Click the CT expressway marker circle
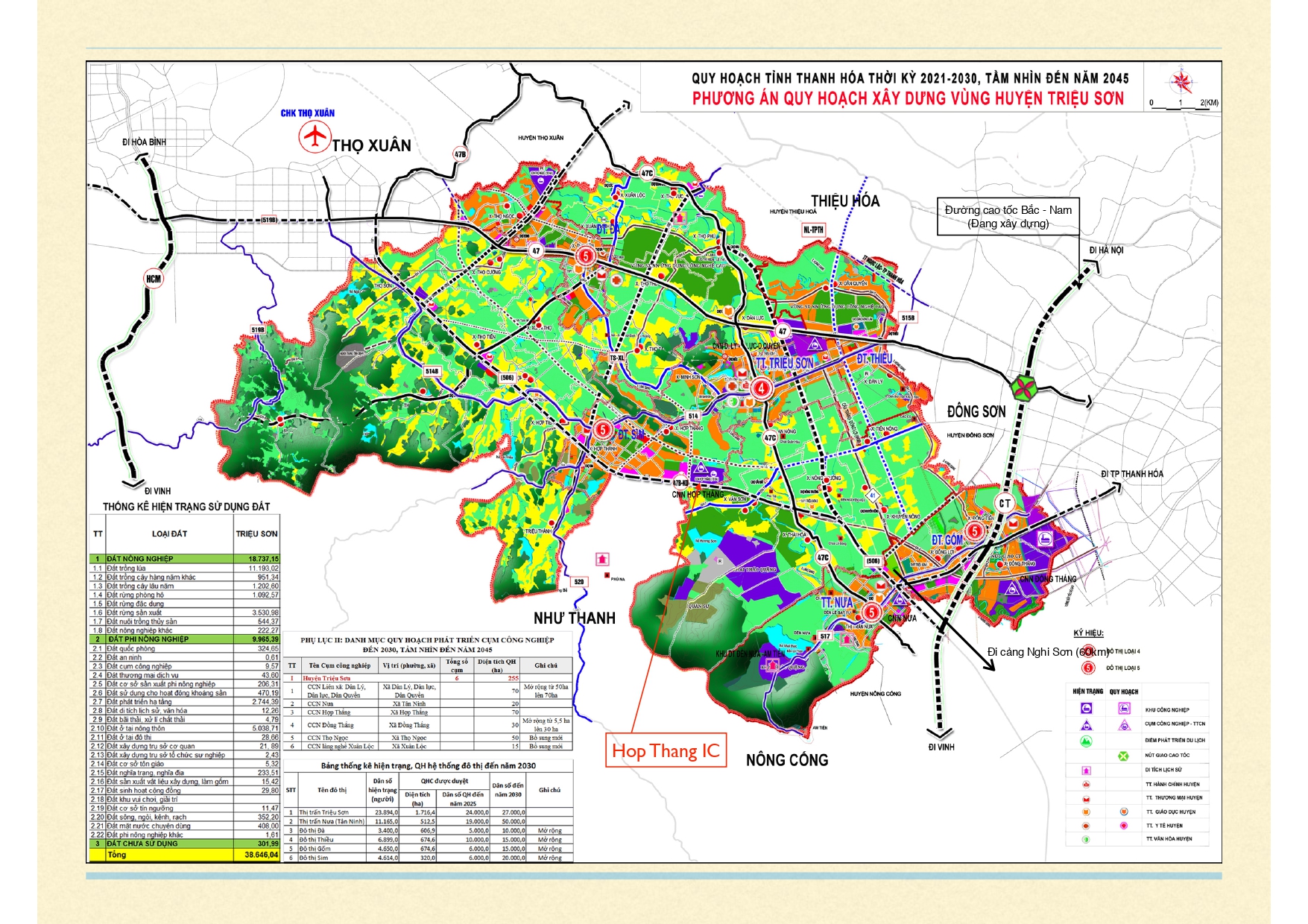 tap(1005, 503)
